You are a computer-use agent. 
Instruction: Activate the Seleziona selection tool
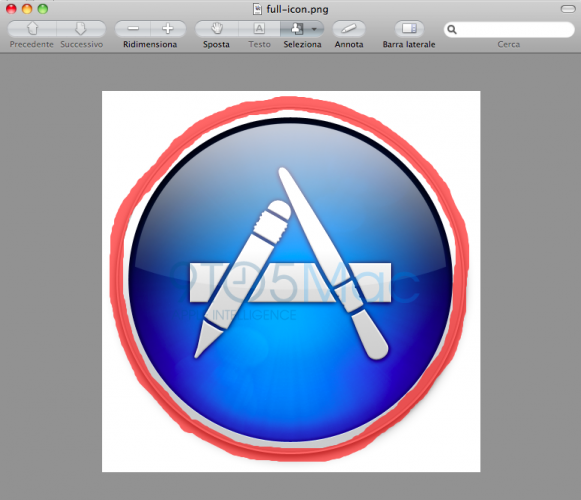click(x=296, y=29)
